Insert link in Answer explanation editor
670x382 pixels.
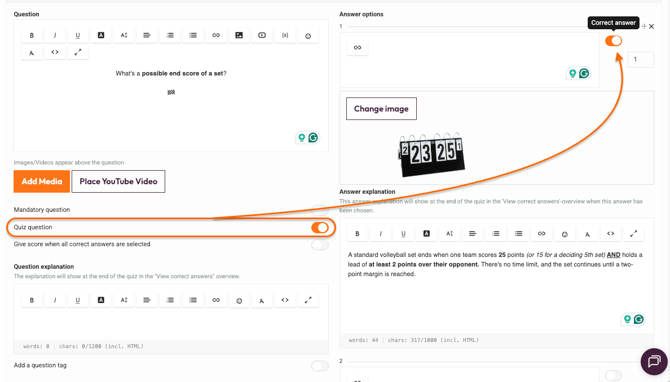click(x=542, y=234)
